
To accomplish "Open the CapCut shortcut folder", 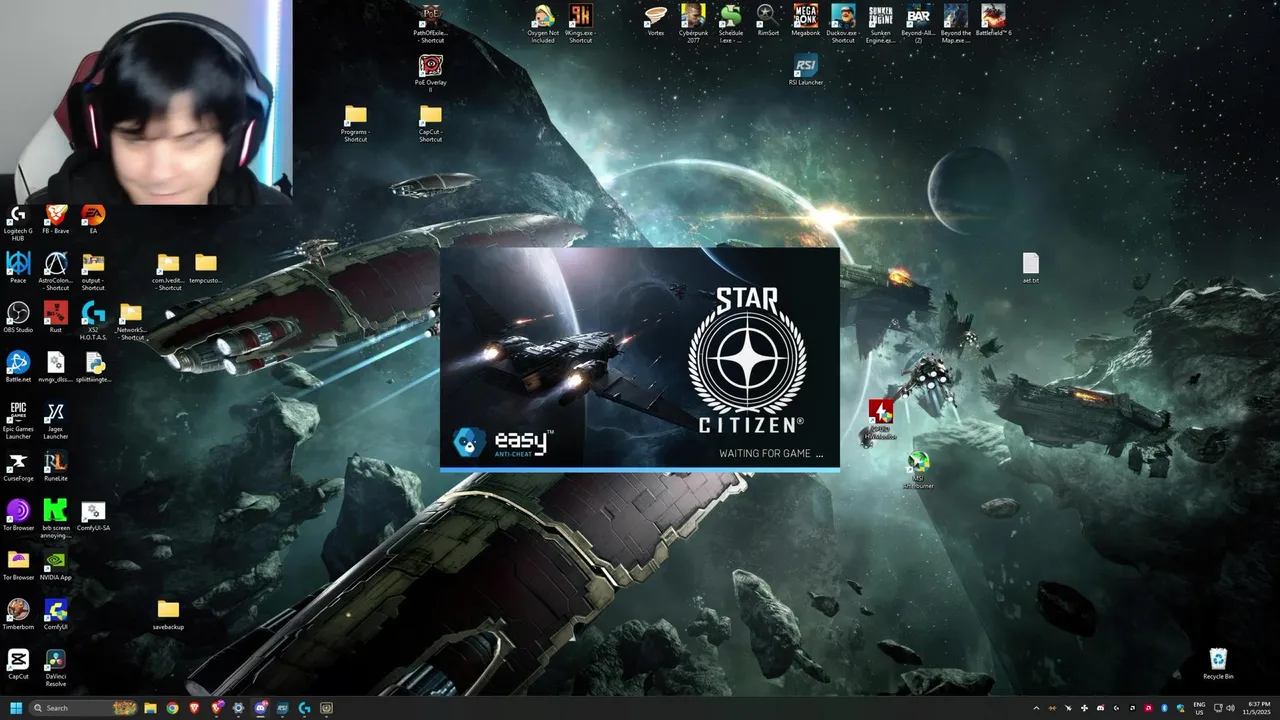I will (x=430, y=123).
